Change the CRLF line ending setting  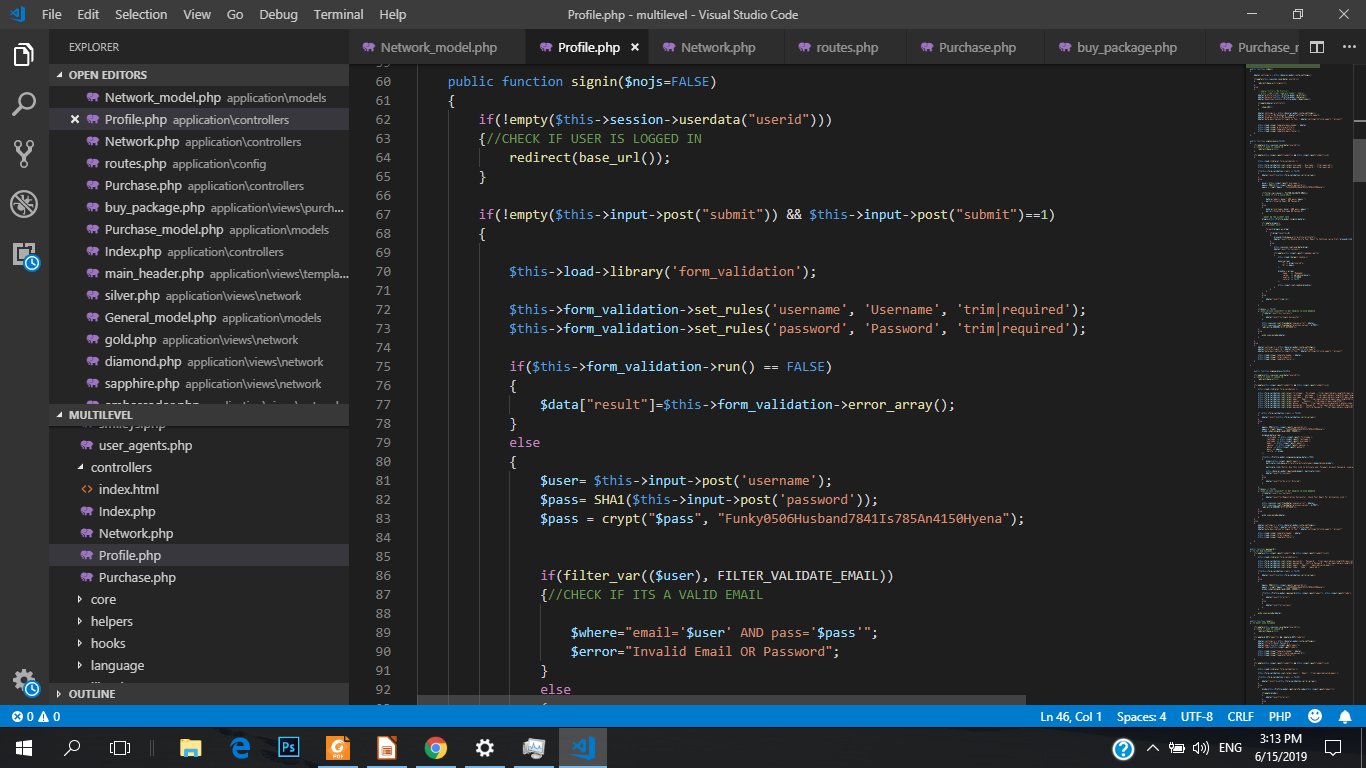click(1240, 716)
